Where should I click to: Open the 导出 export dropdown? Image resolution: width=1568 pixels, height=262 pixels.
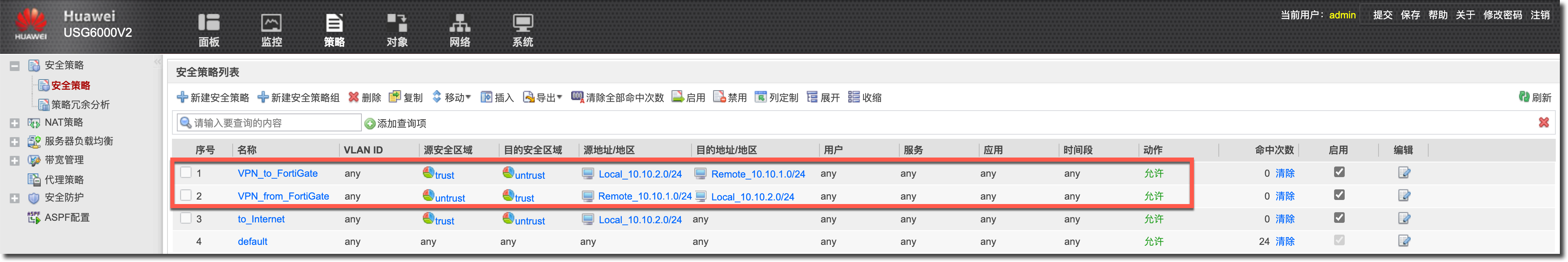[x=542, y=98]
